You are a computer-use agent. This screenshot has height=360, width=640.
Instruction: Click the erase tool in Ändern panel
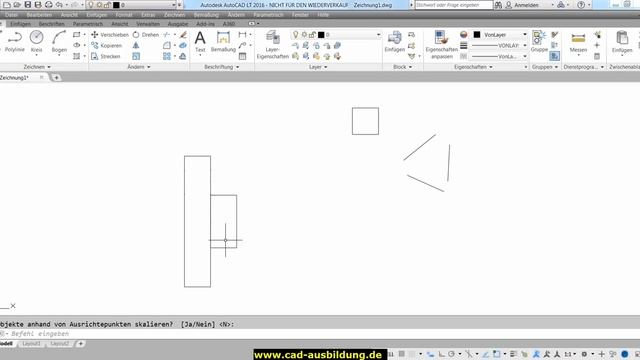click(183, 35)
